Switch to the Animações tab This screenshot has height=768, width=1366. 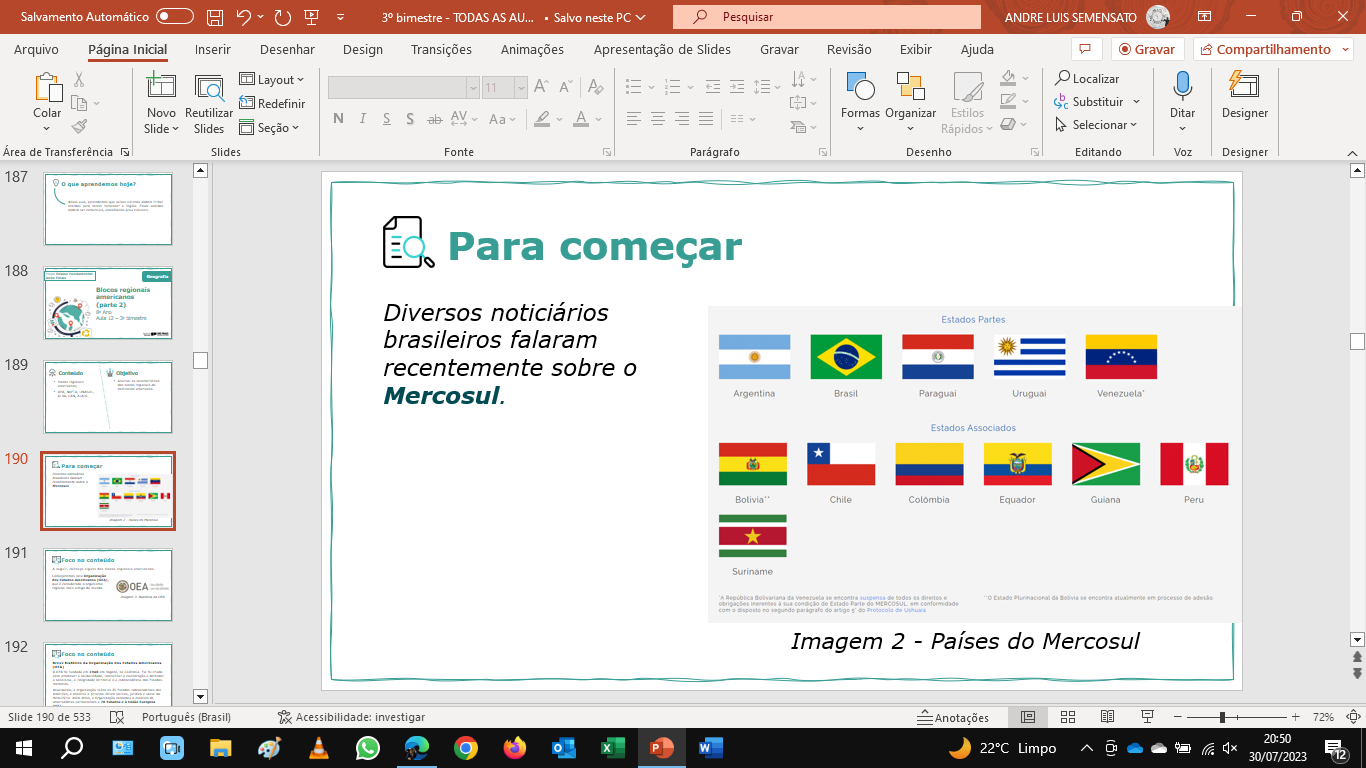[x=532, y=49]
